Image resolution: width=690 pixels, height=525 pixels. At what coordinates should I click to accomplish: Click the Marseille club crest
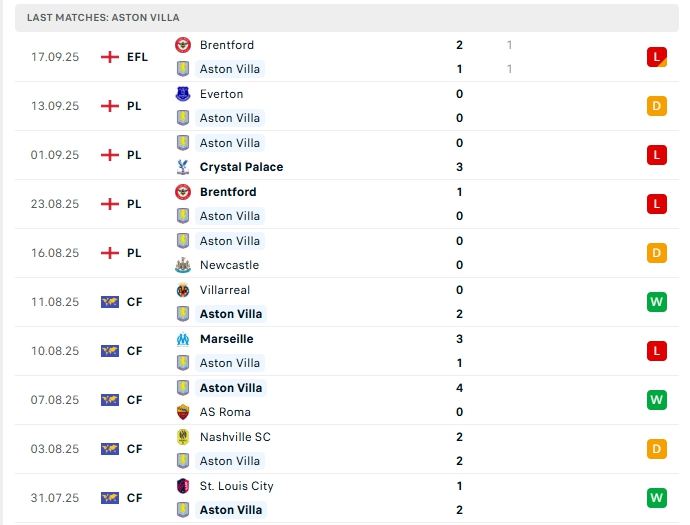coord(183,339)
